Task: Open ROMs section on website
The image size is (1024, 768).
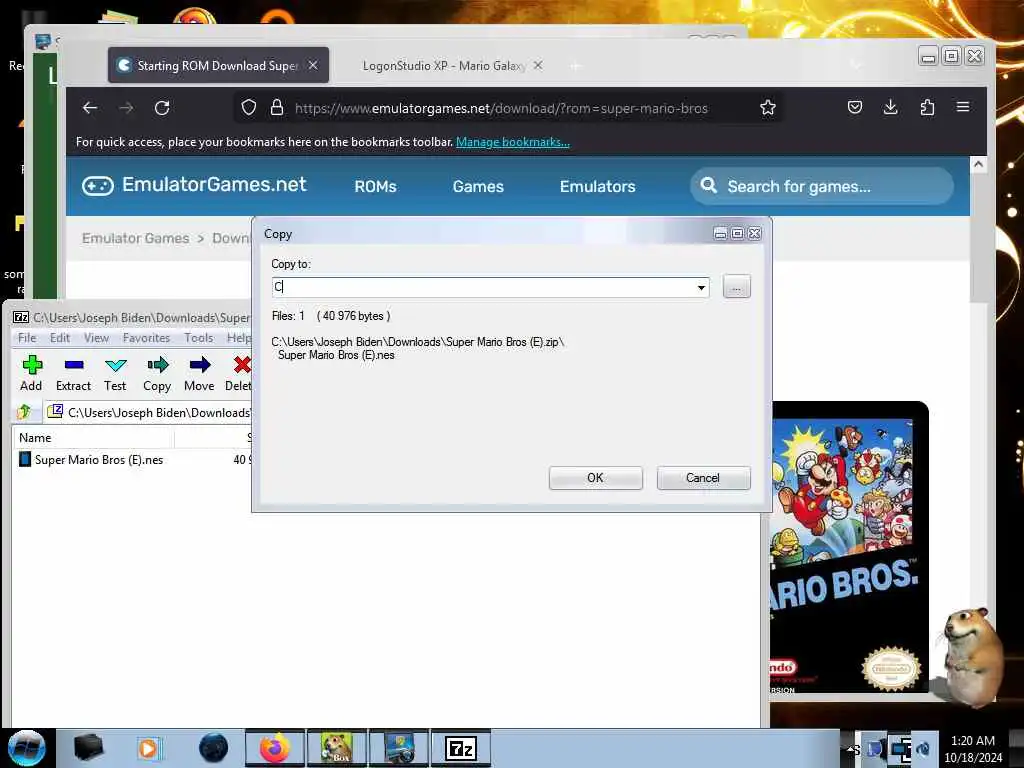Action: coord(376,186)
